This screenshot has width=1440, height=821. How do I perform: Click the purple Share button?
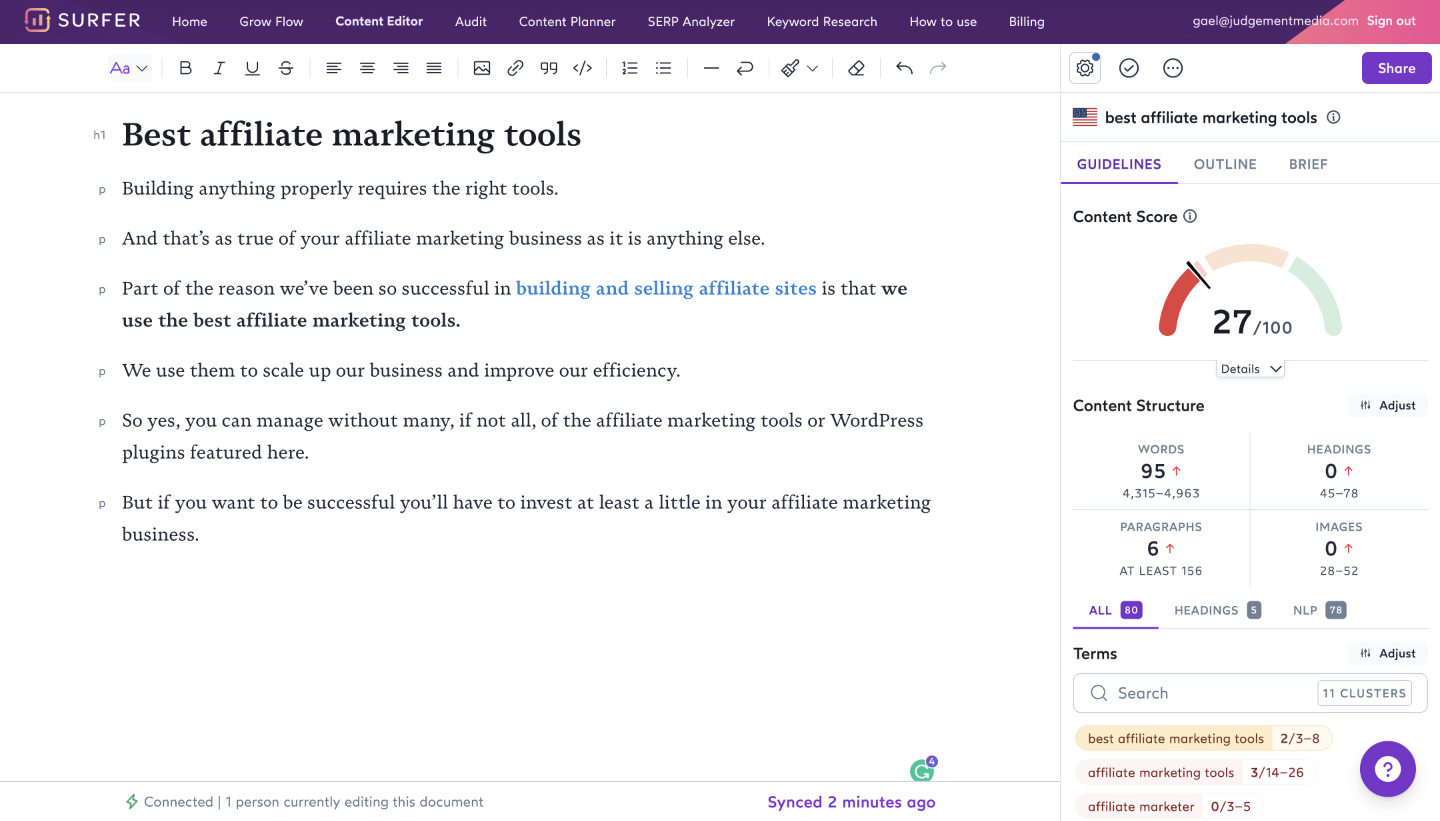(1396, 68)
